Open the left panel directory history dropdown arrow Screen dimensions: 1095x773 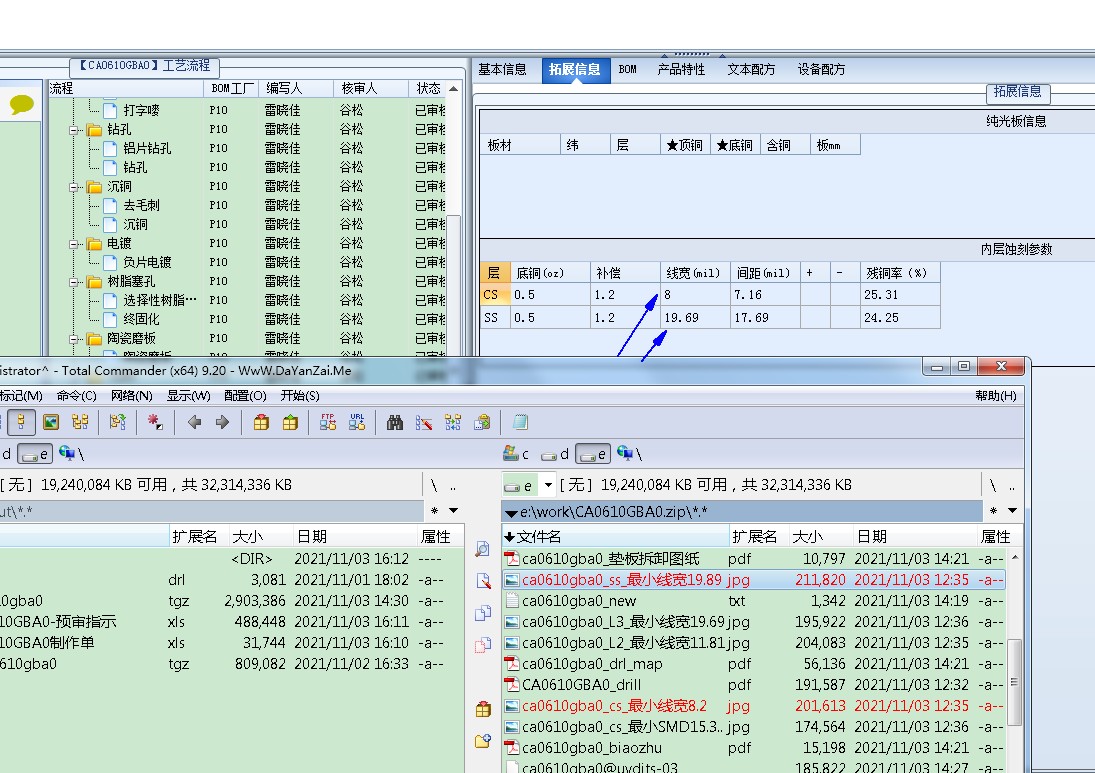[x=454, y=511]
